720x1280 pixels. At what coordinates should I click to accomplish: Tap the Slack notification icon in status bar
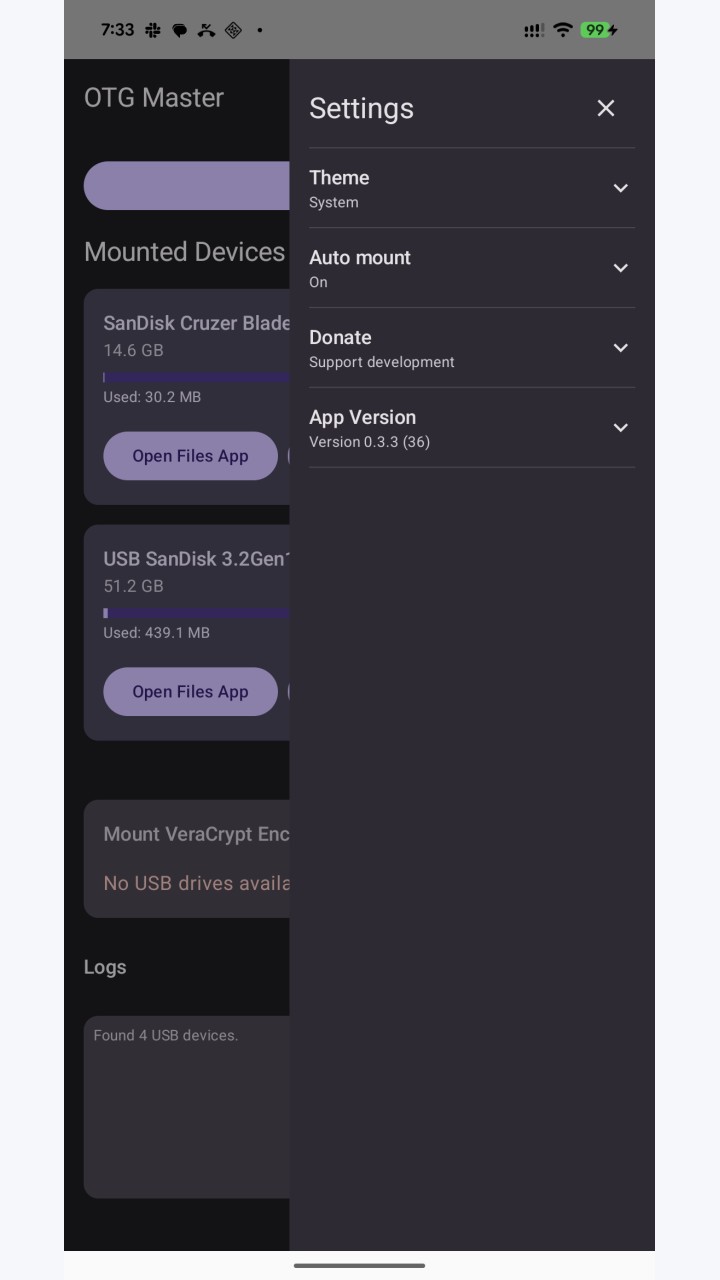click(153, 30)
